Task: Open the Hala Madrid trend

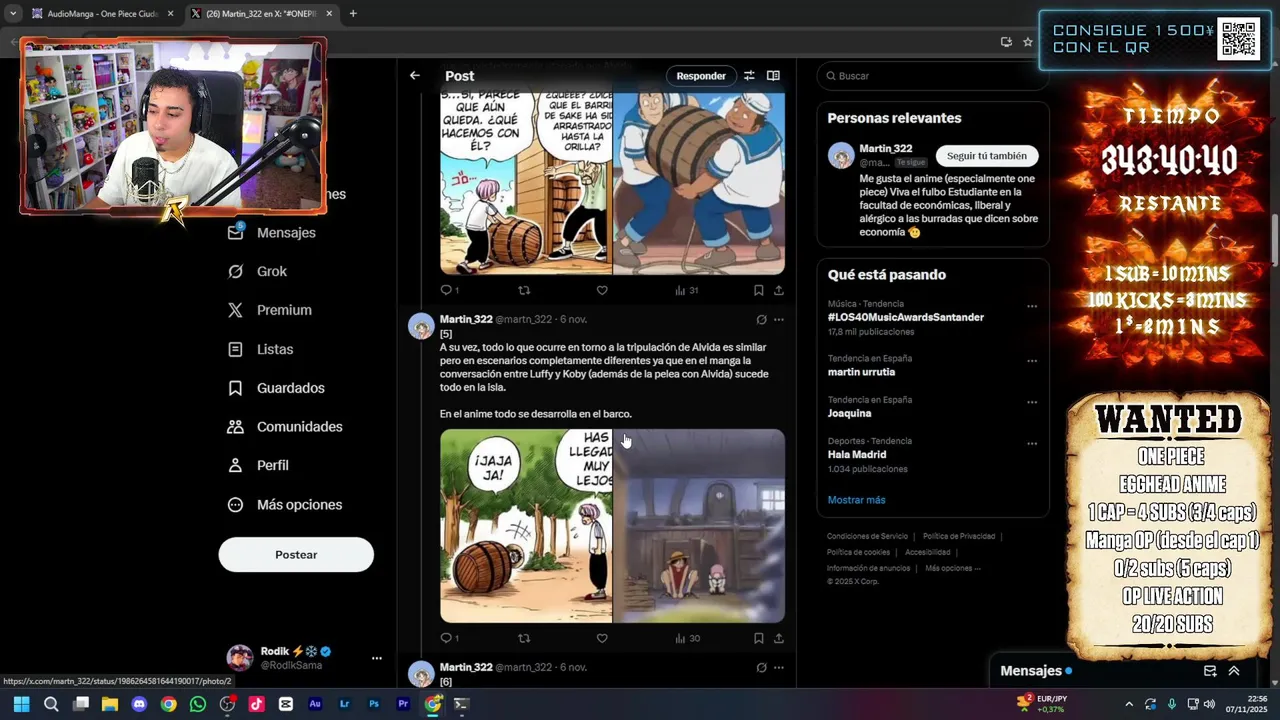Action: coord(857,454)
